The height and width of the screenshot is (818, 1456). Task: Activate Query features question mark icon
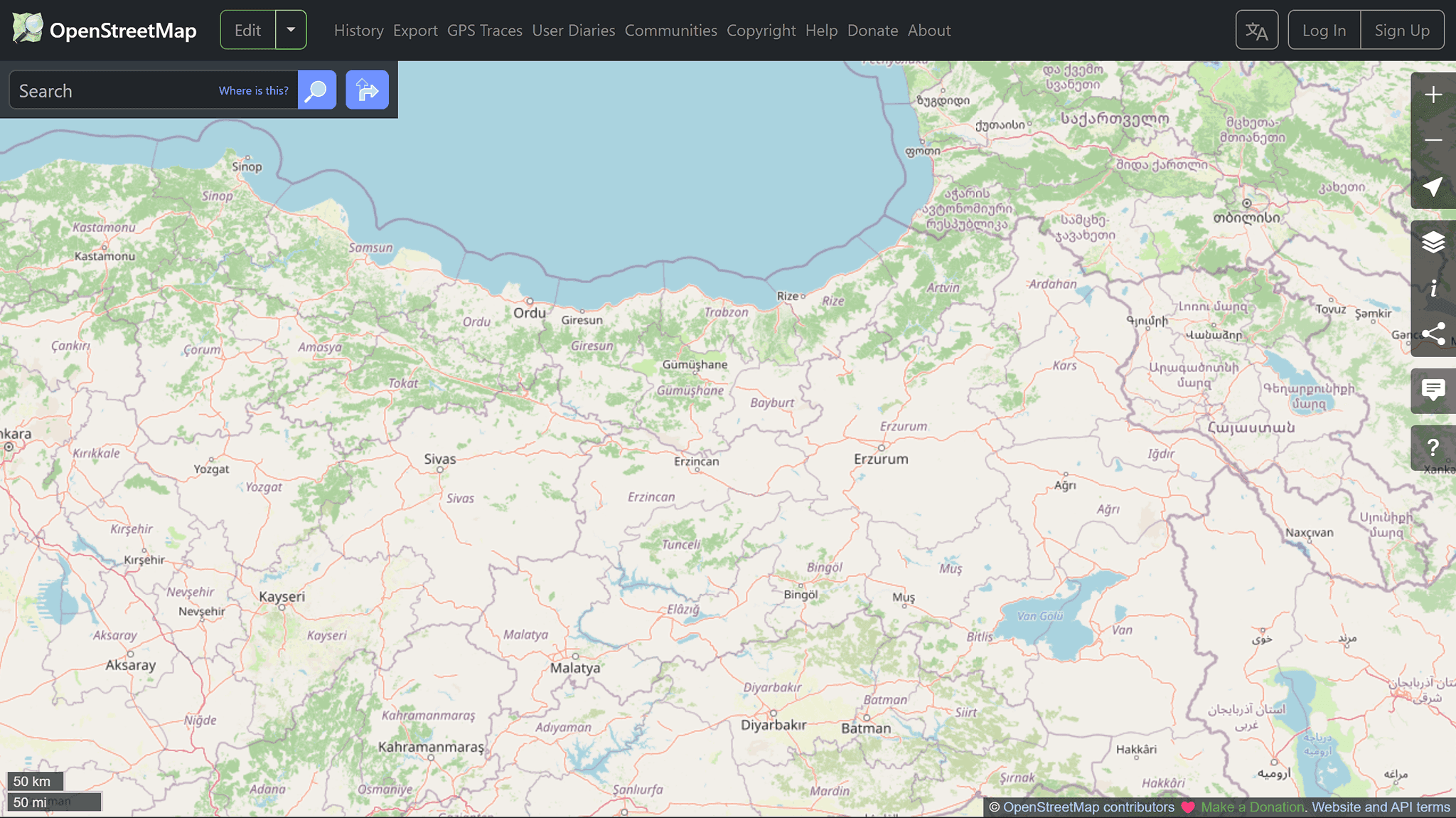(1433, 447)
